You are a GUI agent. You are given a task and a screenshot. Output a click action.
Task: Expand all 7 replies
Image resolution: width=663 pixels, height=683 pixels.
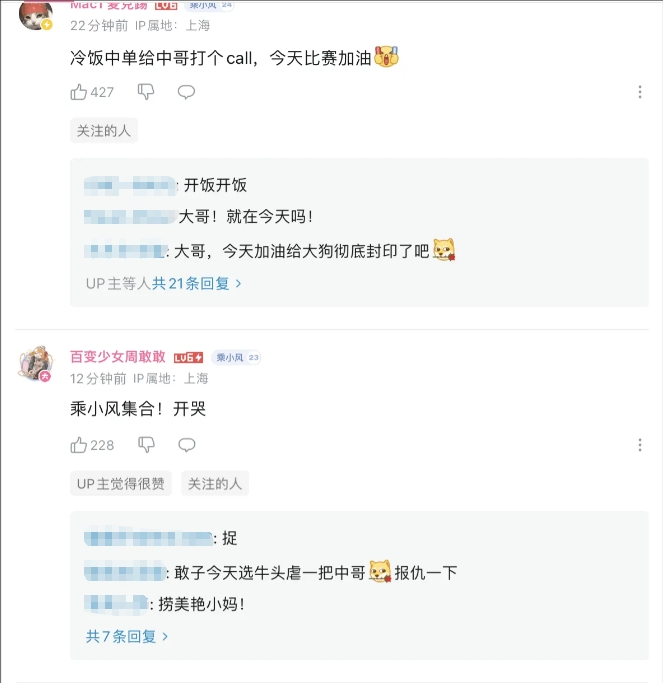[x=127, y=636]
